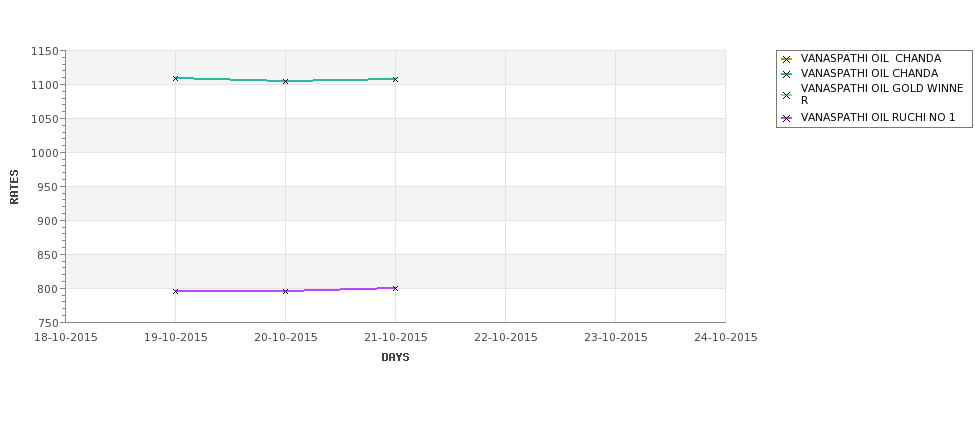Click the purple RUCHI NO 1 legend marker
The height and width of the screenshot is (429, 975).
coord(786,118)
